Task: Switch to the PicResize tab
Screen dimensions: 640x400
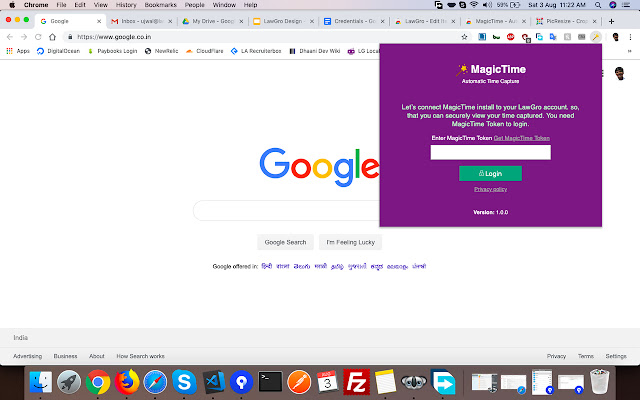Action: (564, 21)
